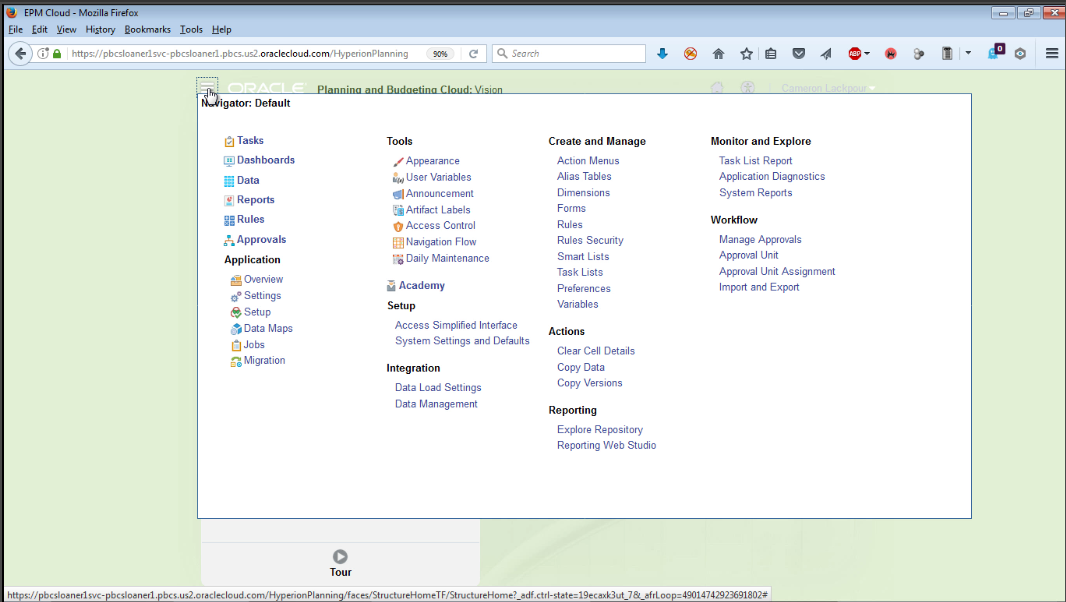Viewport: 1066px width, 602px height.
Task: Click the Rules link under Tasks
Action: tap(251, 219)
